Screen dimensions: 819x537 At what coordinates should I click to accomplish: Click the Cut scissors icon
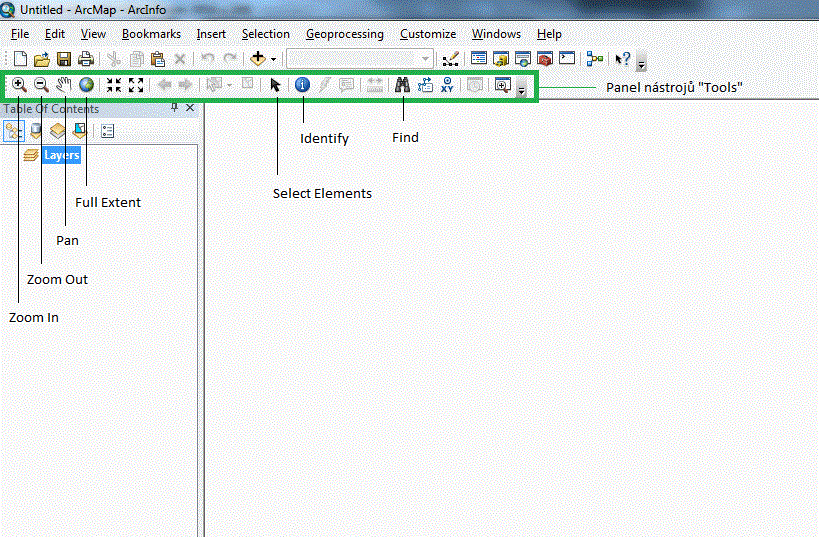point(113,59)
